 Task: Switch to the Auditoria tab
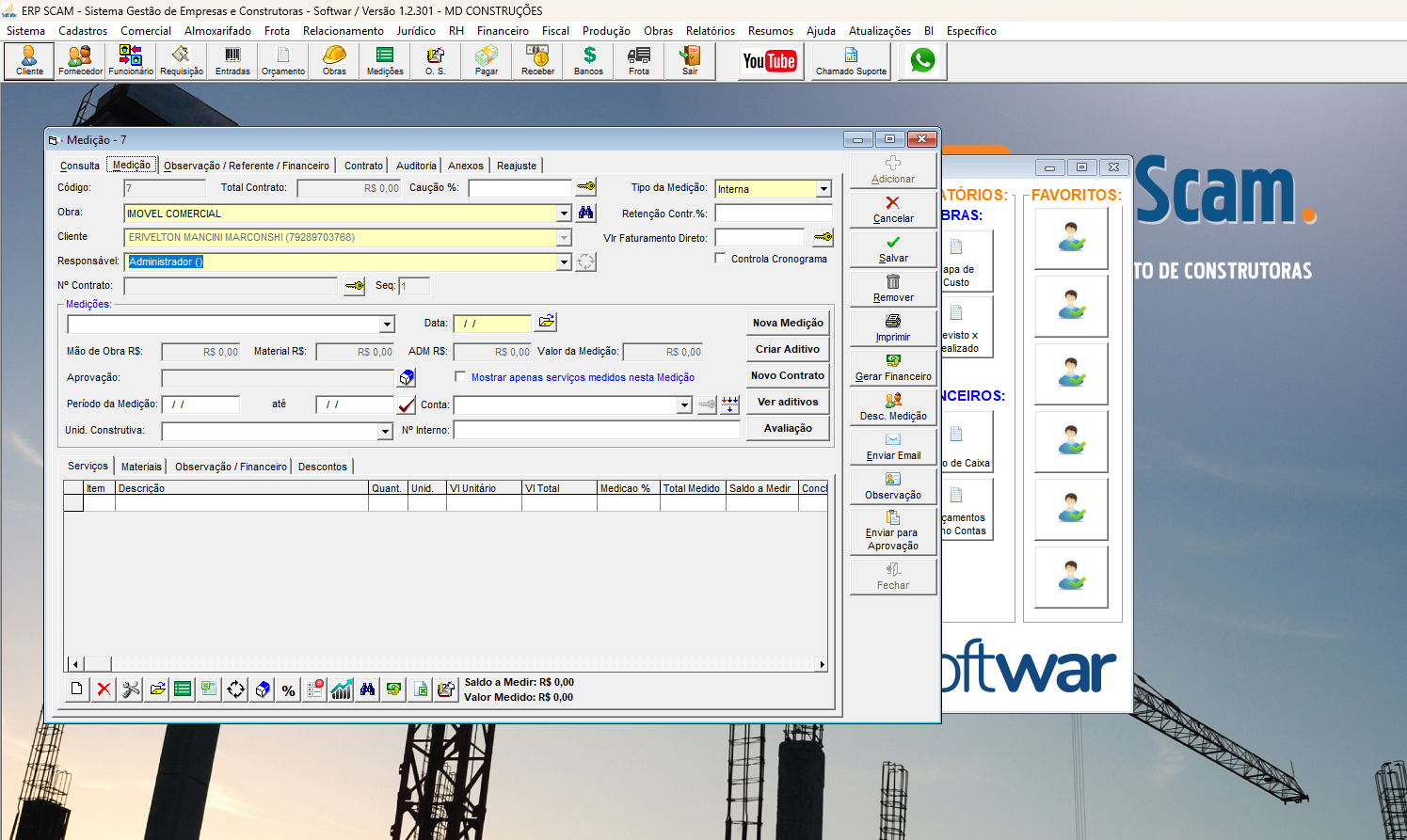pos(416,166)
